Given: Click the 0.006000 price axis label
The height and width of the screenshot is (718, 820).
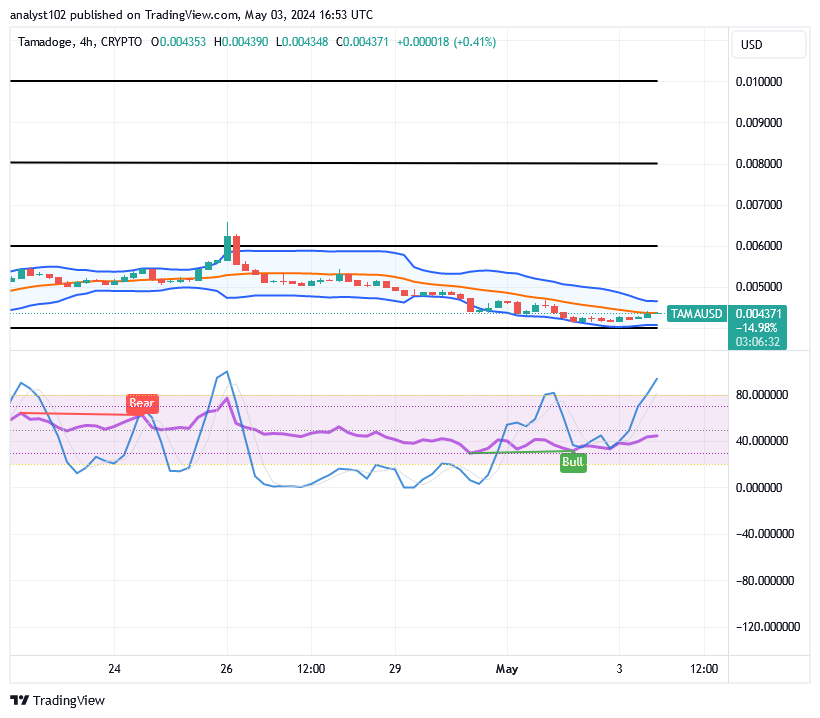Looking at the screenshot, I should 759,246.
